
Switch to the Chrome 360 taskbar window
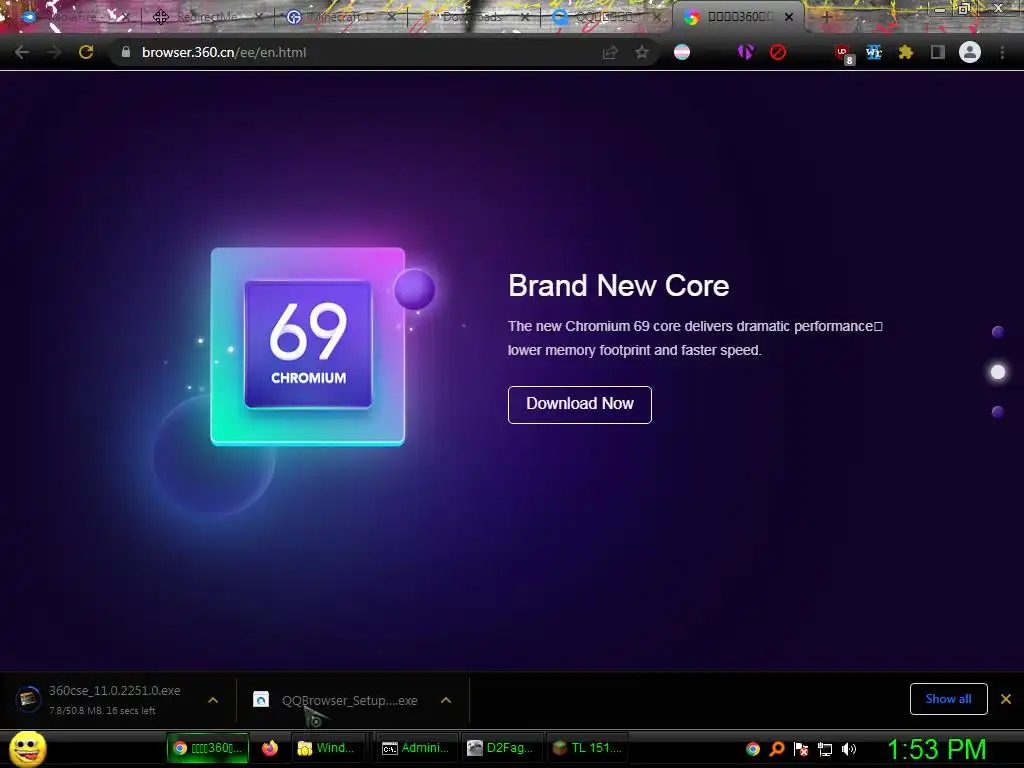(208, 748)
